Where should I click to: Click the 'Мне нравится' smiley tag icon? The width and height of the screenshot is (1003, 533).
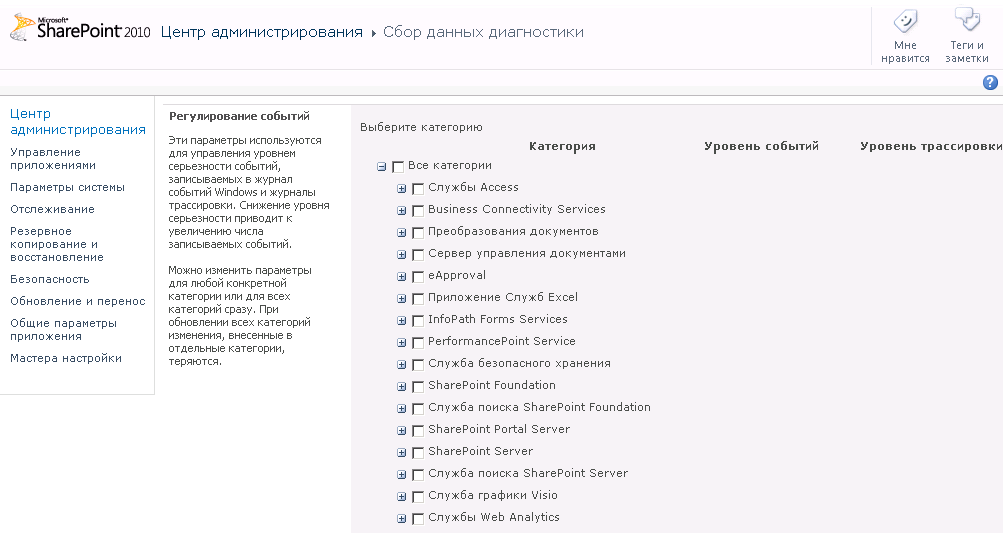pos(905,22)
